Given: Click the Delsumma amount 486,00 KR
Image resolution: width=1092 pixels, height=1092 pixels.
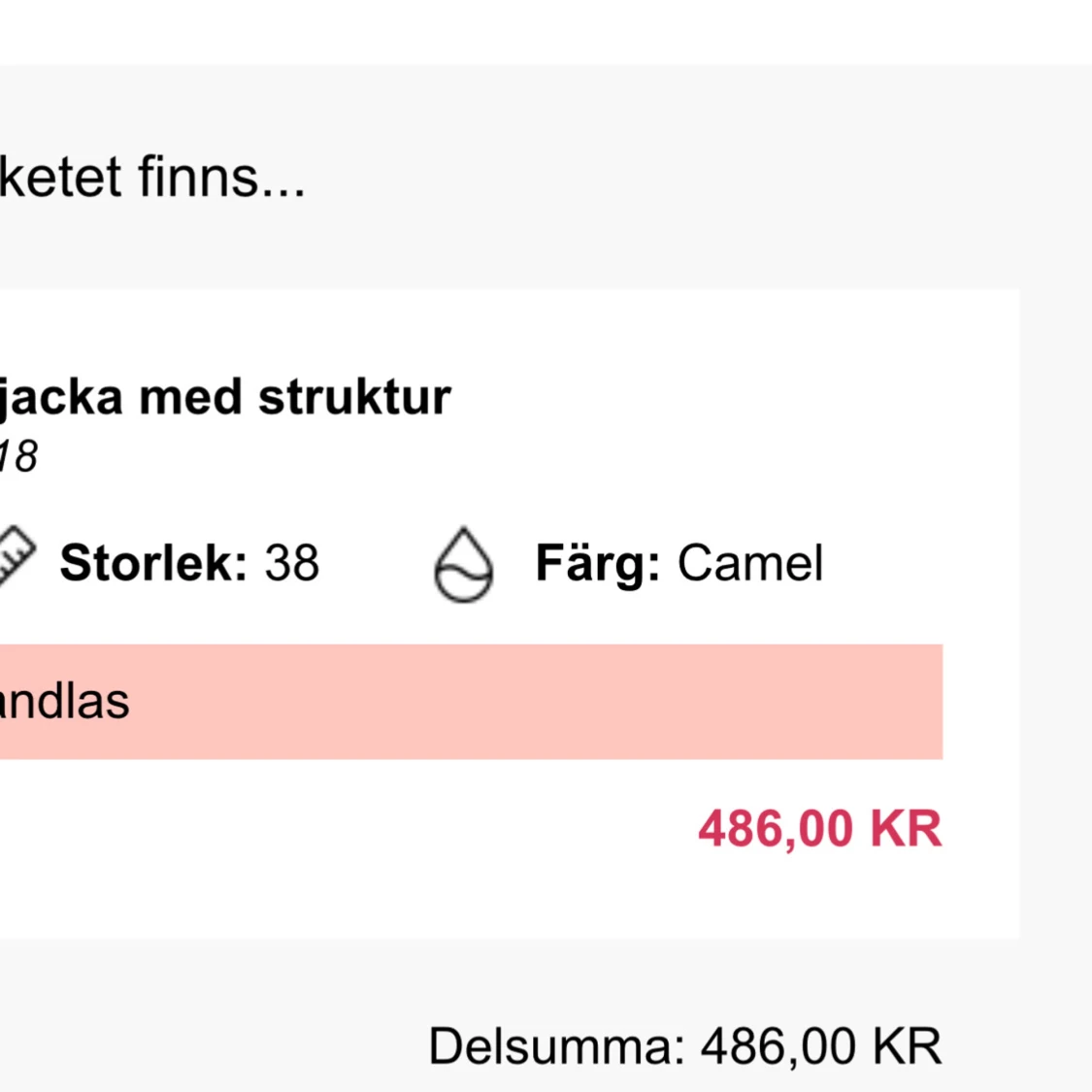Looking at the screenshot, I should click(x=821, y=1046).
